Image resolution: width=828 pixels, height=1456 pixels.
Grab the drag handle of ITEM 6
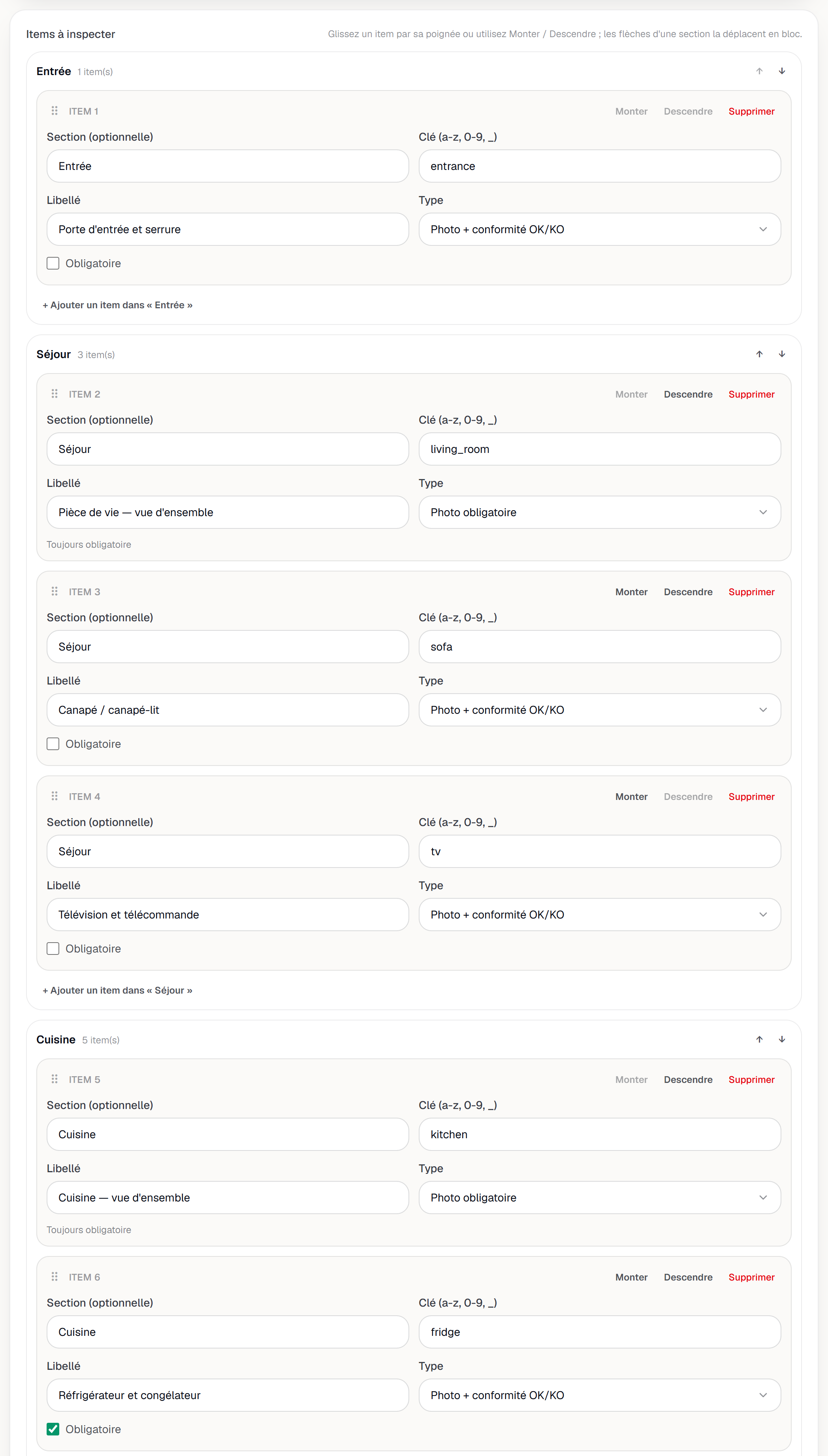55,1276
